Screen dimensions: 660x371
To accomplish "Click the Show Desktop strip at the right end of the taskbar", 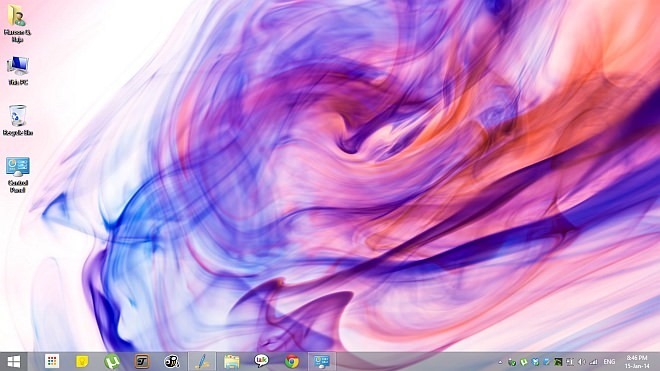I will coord(658,362).
